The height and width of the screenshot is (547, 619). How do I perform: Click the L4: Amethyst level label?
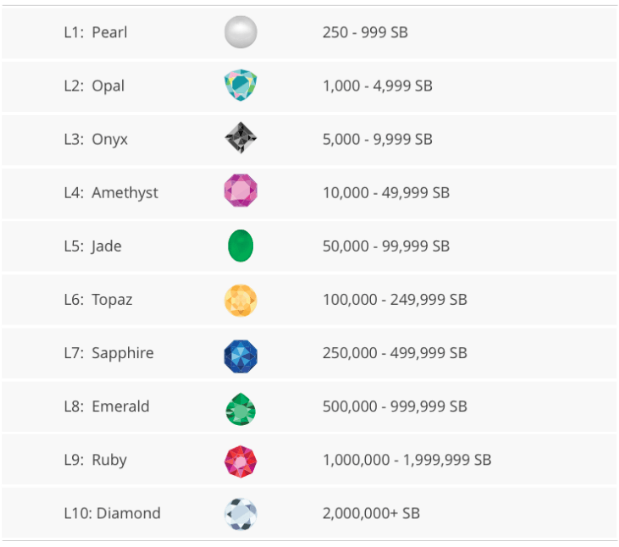tap(110, 193)
